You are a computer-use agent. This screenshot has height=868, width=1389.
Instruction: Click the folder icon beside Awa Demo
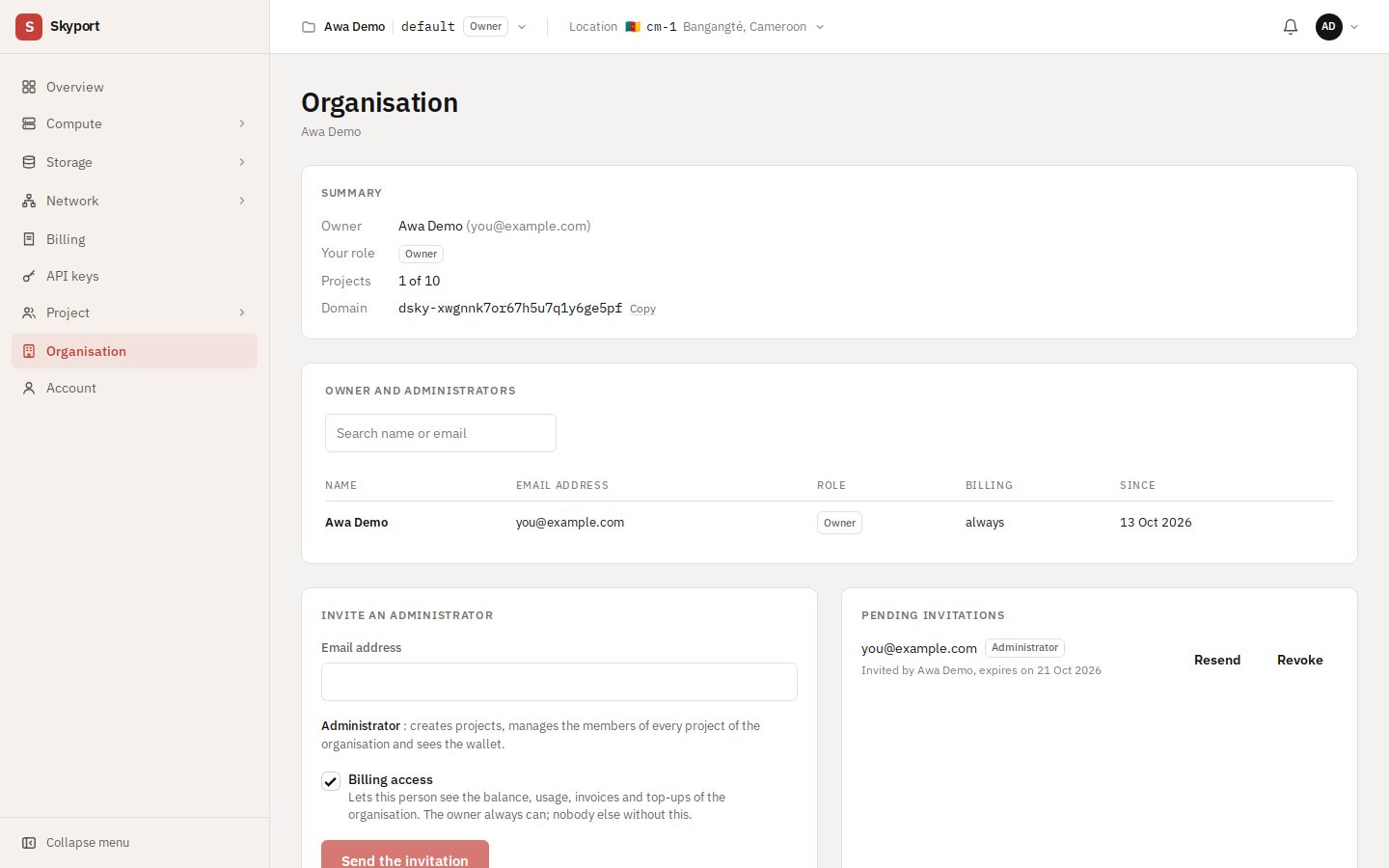pyautogui.click(x=309, y=27)
